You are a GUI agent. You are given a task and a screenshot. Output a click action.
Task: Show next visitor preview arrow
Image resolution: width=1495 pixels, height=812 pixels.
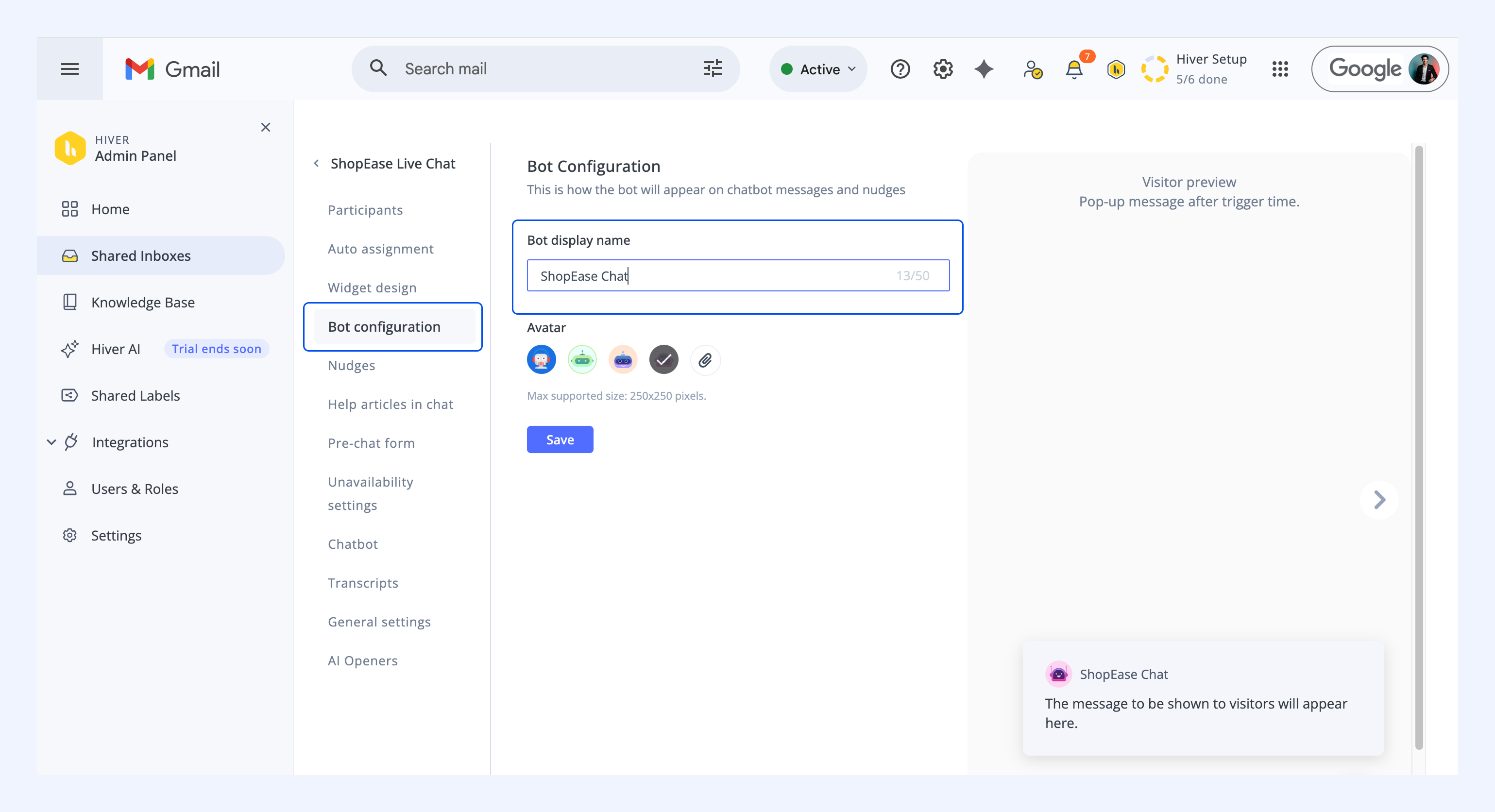click(1379, 500)
